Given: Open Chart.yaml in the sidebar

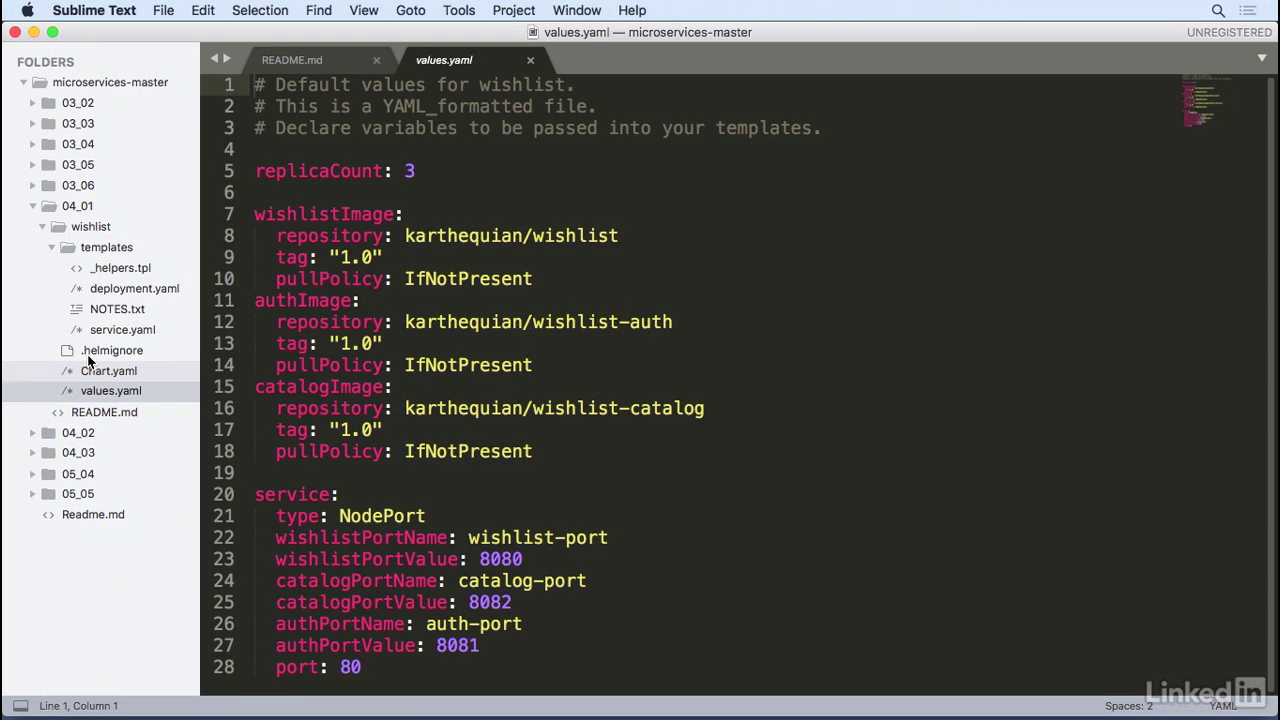Looking at the screenshot, I should coord(109,371).
